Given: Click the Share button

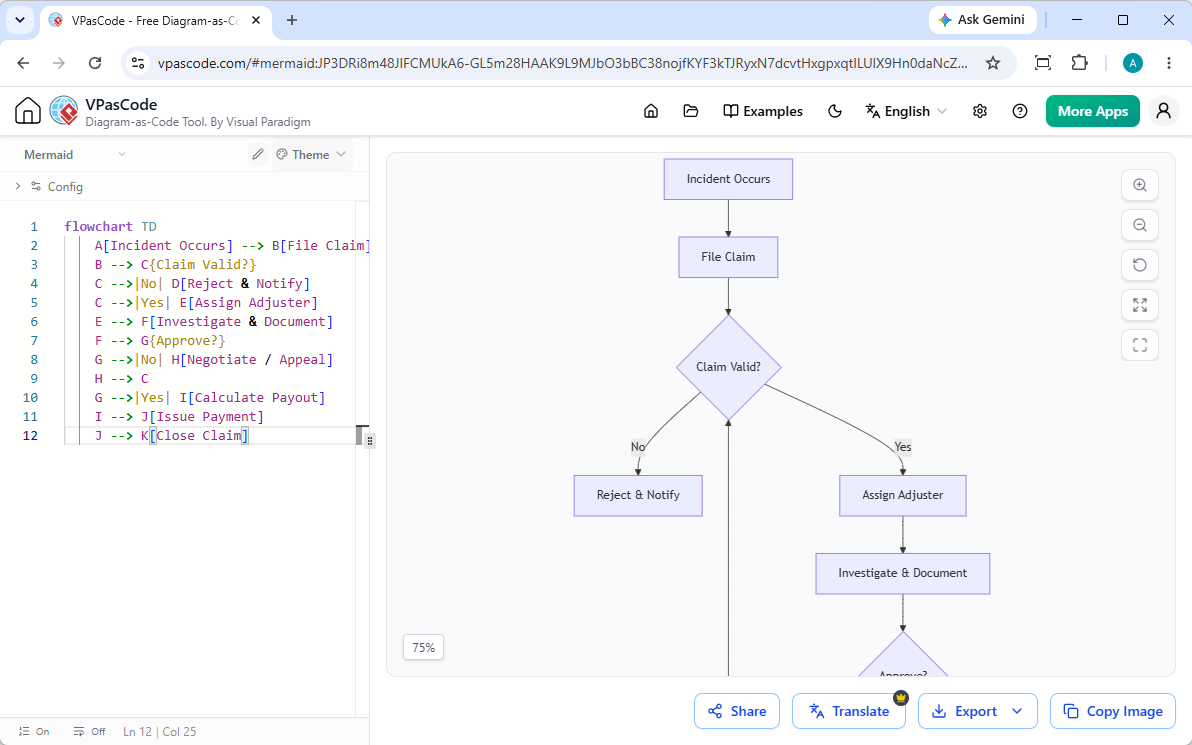Looking at the screenshot, I should tap(737, 711).
